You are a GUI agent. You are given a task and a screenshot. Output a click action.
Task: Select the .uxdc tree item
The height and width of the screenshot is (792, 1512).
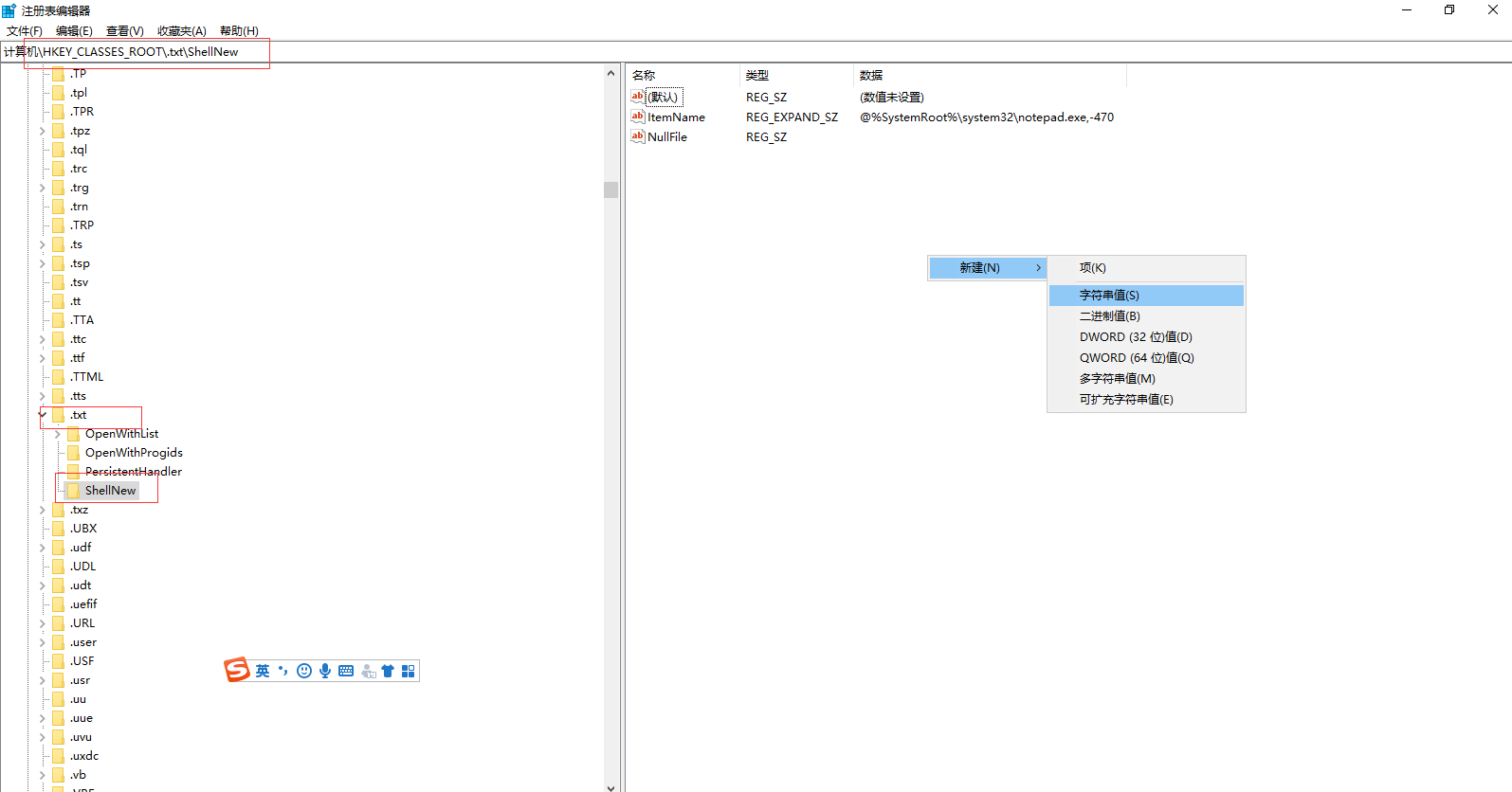(x=84, y=755)
